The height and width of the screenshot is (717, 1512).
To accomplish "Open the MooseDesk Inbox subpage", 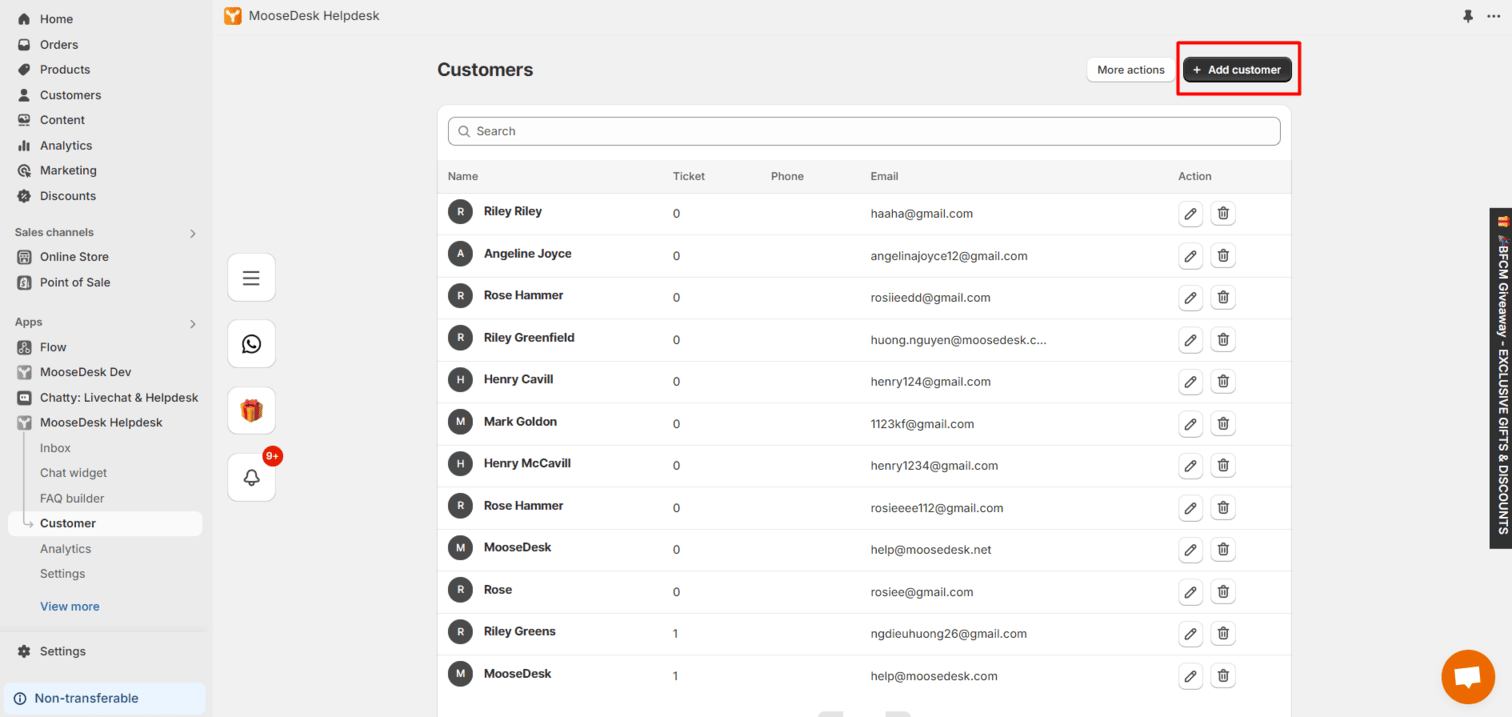I will (x=55, y=448).
